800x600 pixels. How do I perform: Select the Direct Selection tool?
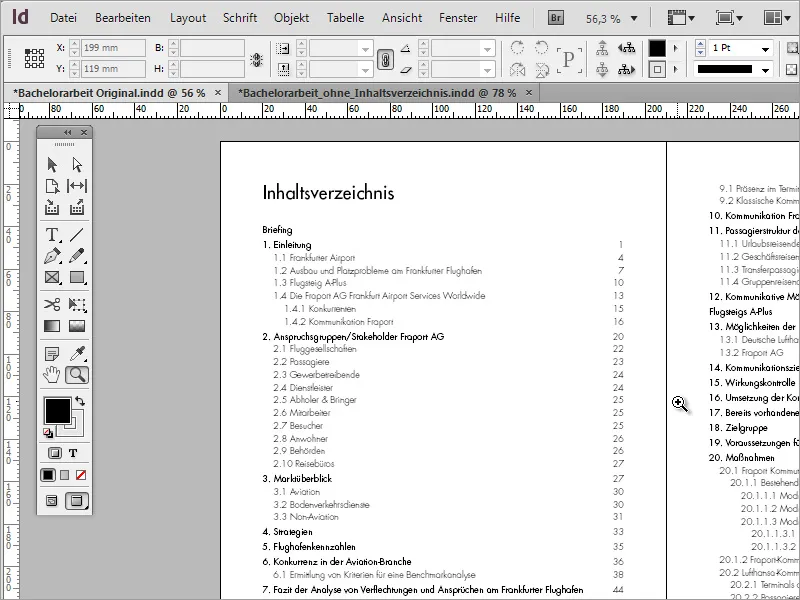[x=77, y=164]
